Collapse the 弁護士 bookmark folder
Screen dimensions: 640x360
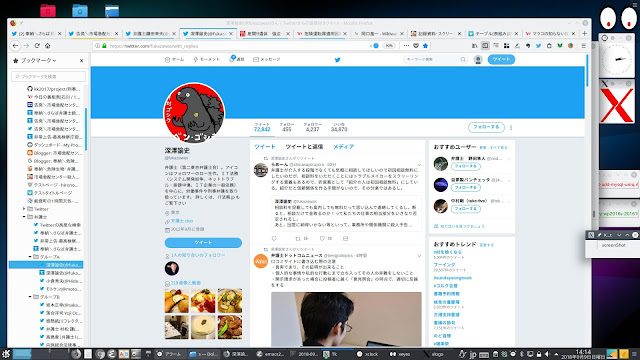point(24,217)
